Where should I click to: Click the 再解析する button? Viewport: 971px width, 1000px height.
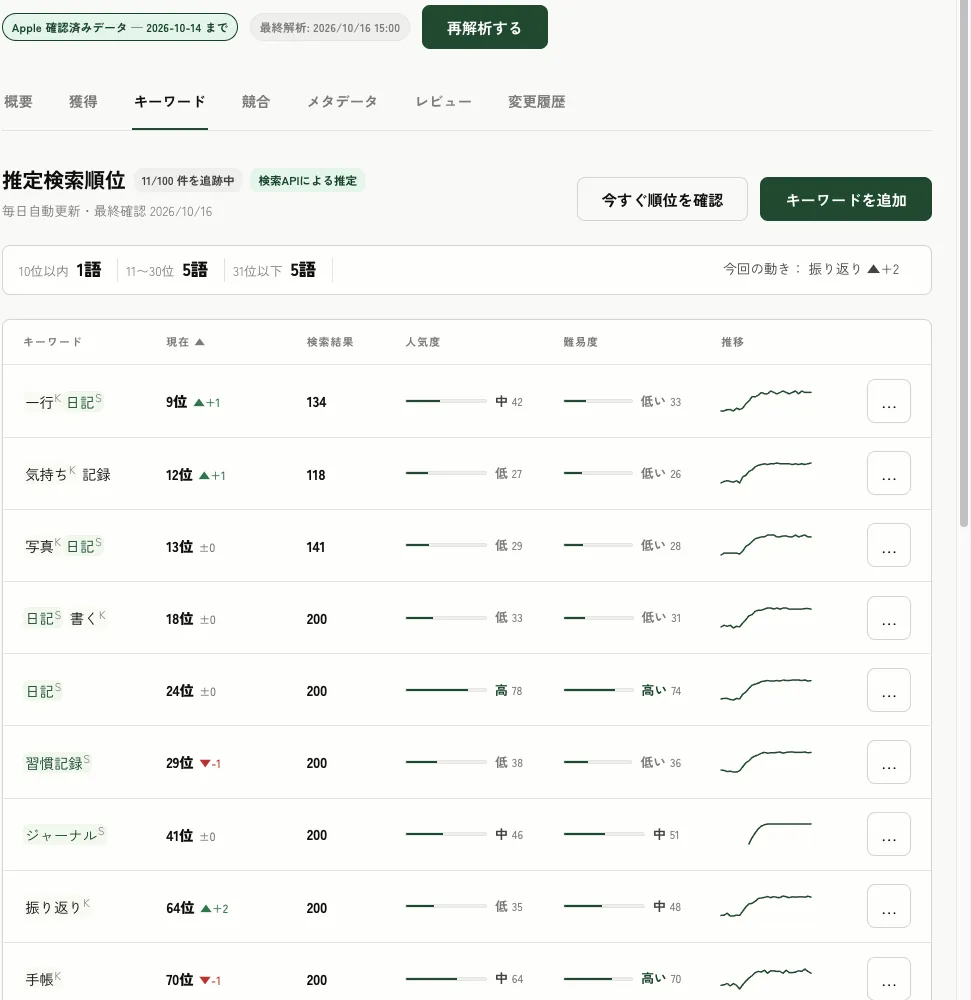[485, 27]
